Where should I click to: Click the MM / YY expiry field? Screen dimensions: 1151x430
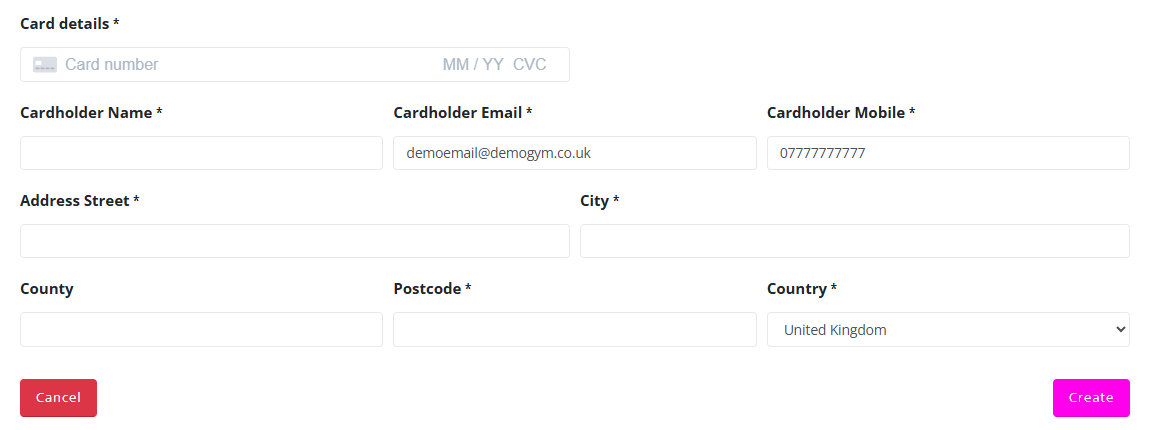473,64
